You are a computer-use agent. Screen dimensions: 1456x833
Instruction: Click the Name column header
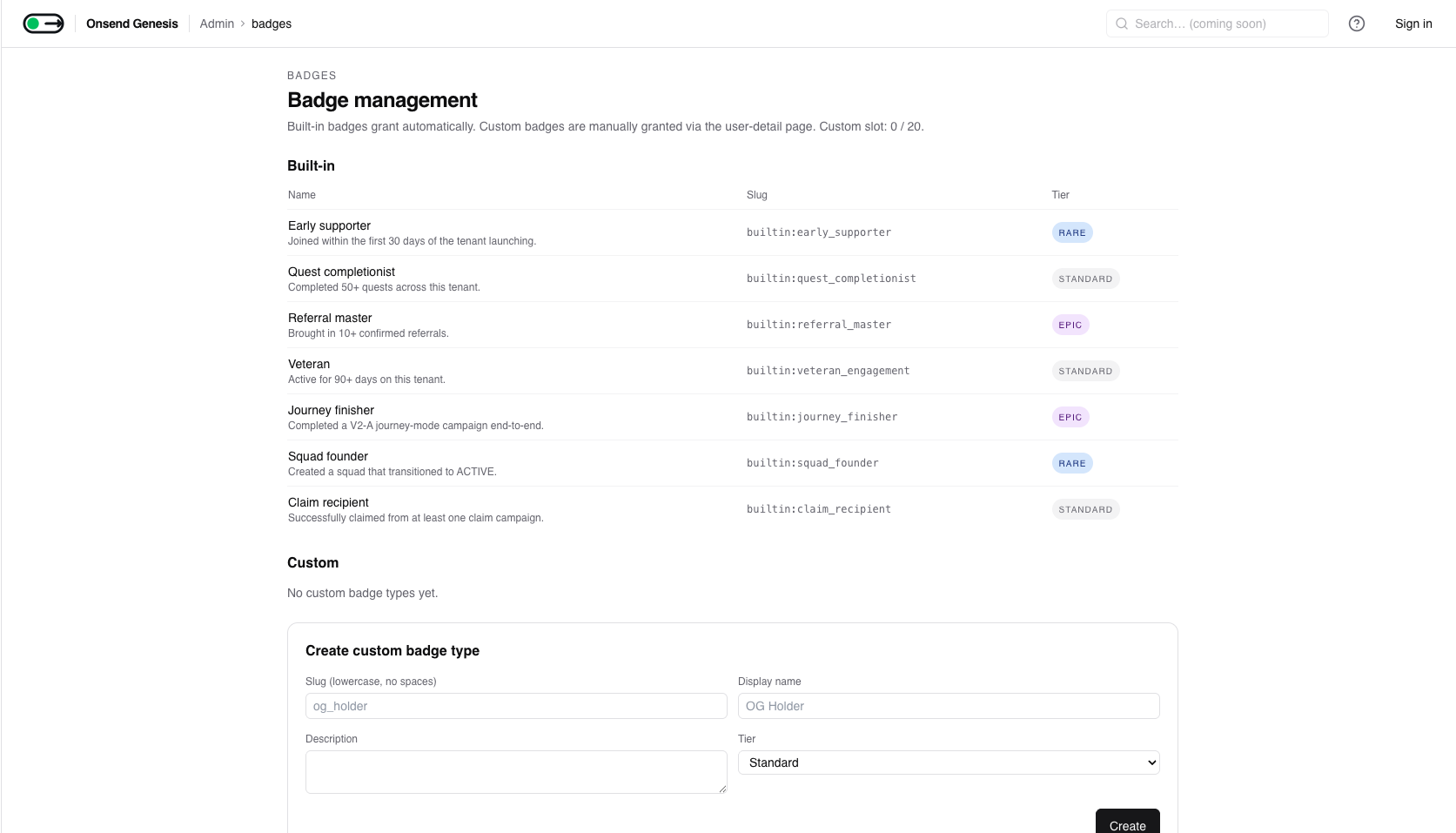(302, 195)
